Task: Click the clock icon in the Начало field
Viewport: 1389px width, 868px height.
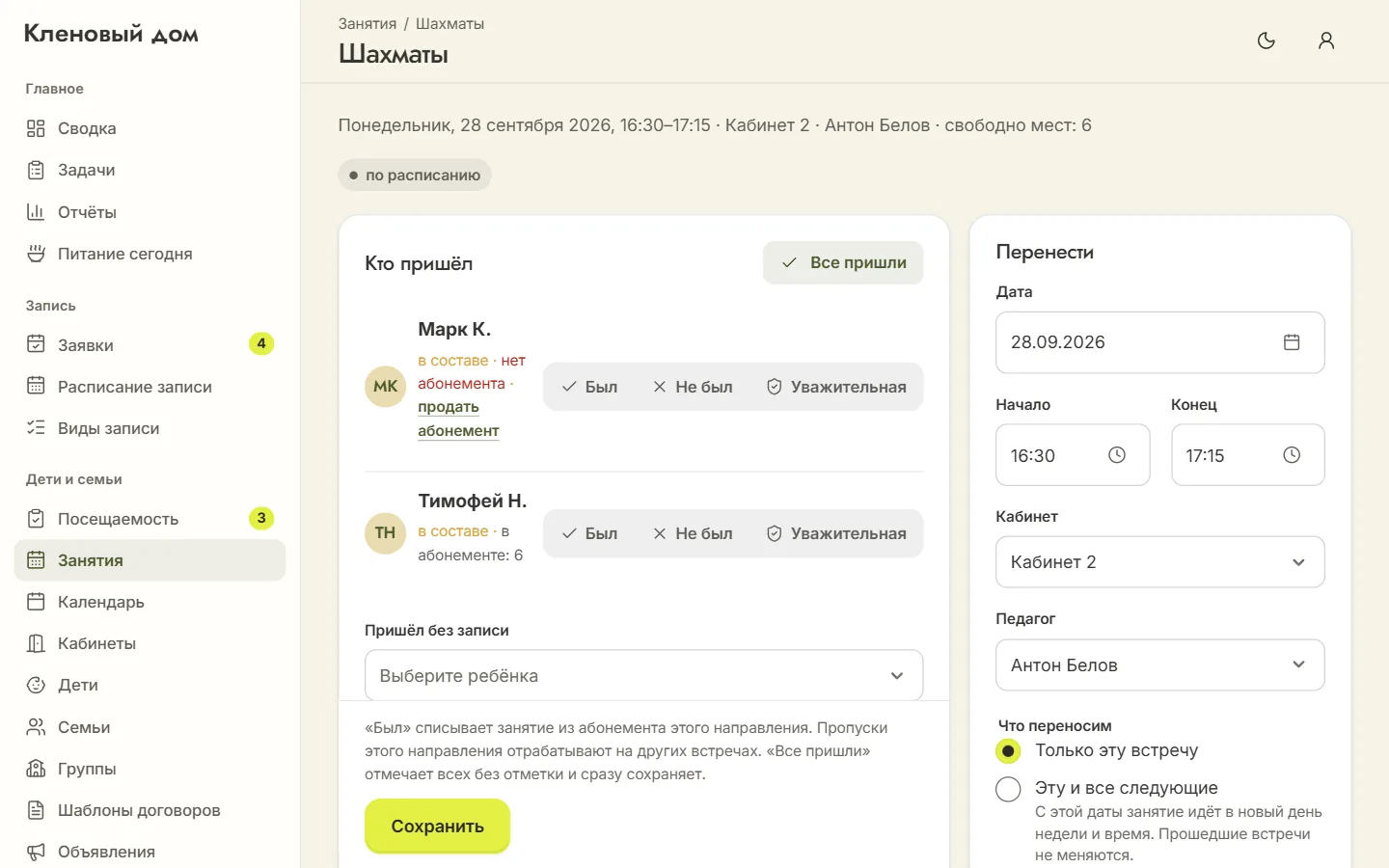Action: pos(1117,455)
